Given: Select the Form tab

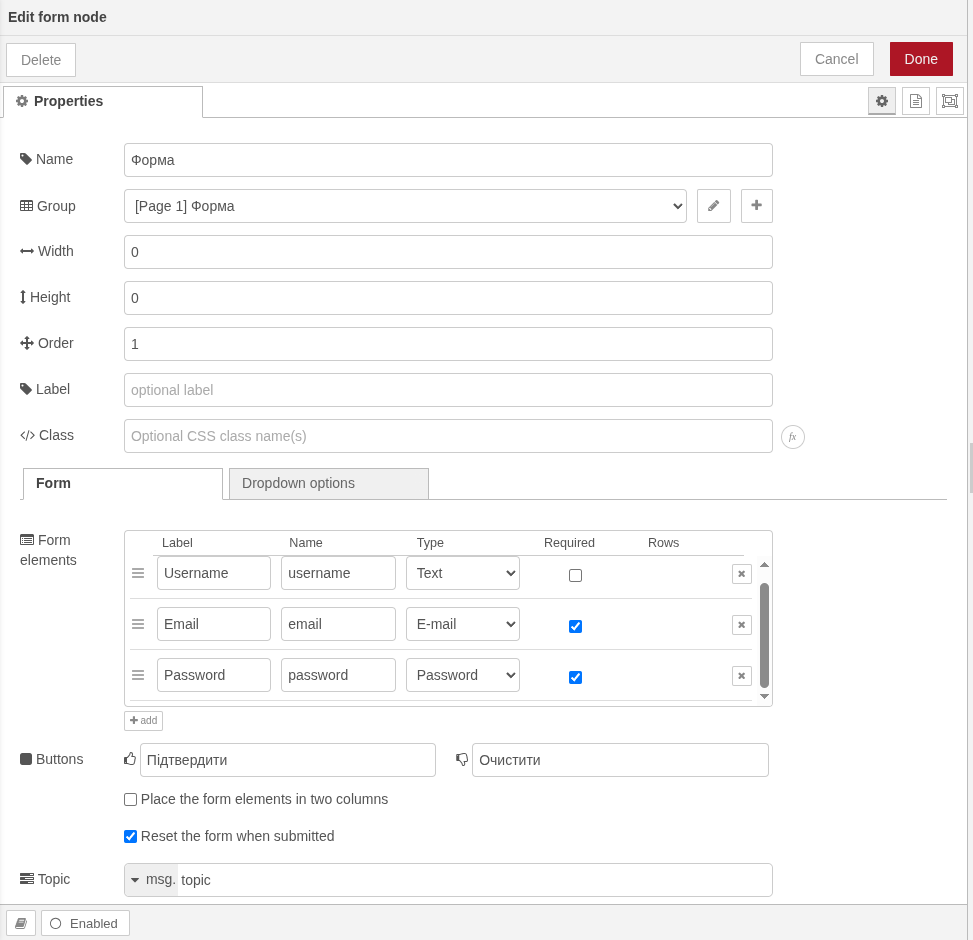Looking at the screenshot, I should (x=122, y=484).
